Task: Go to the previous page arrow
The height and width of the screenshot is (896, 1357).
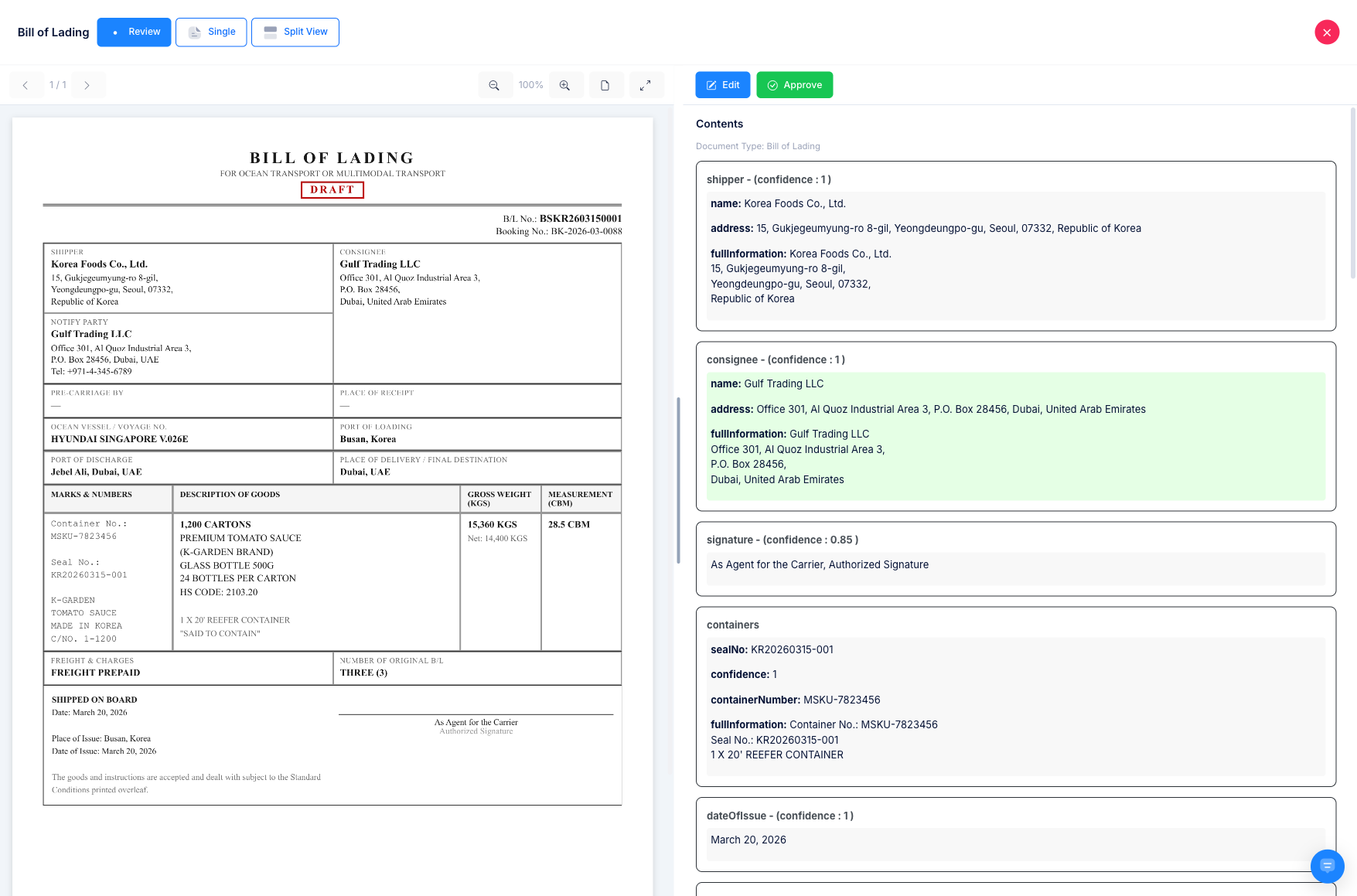Action: pos(26,85)
